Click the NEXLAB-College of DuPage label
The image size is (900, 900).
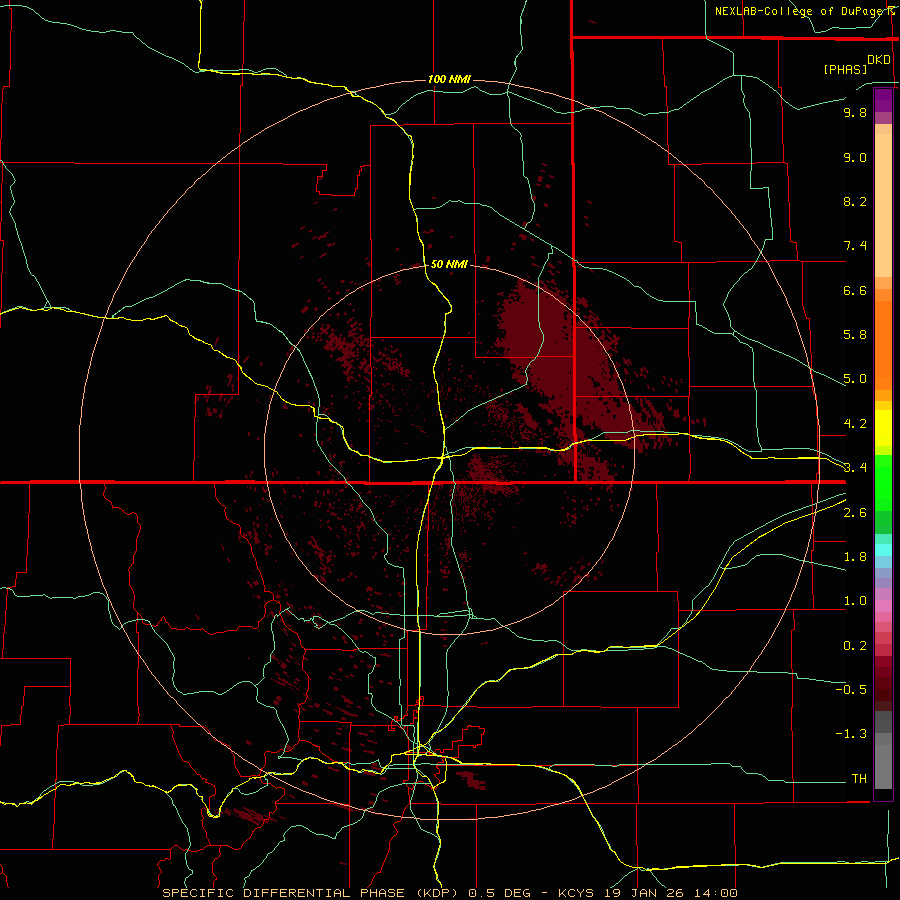[x=800, y=11]
